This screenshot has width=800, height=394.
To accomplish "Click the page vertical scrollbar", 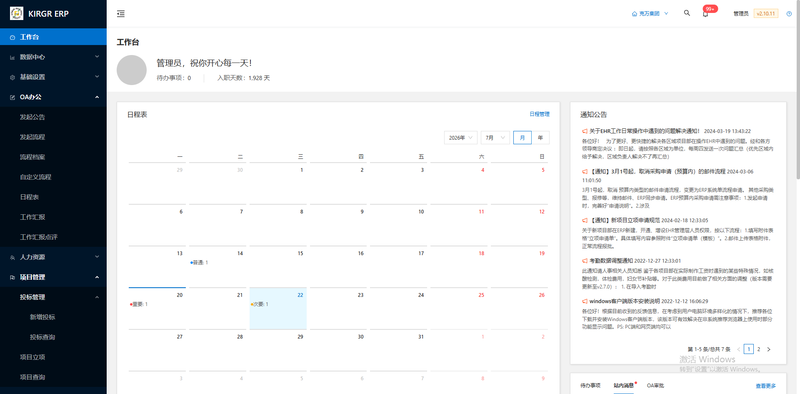I will [x=797, y=89].
